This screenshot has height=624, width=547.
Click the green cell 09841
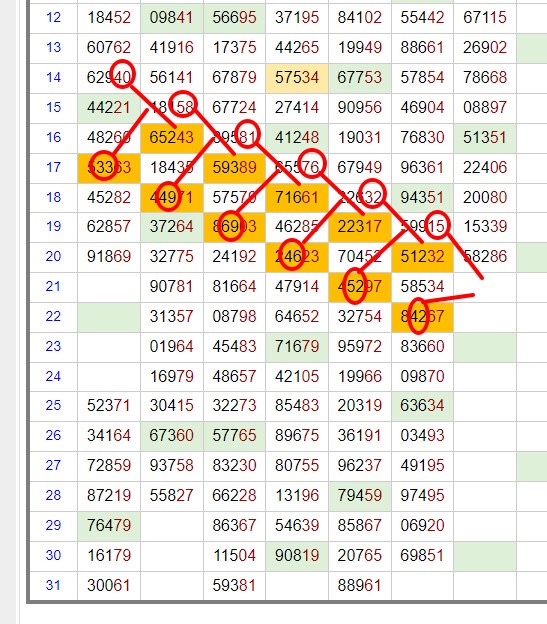tap(172, 18)
